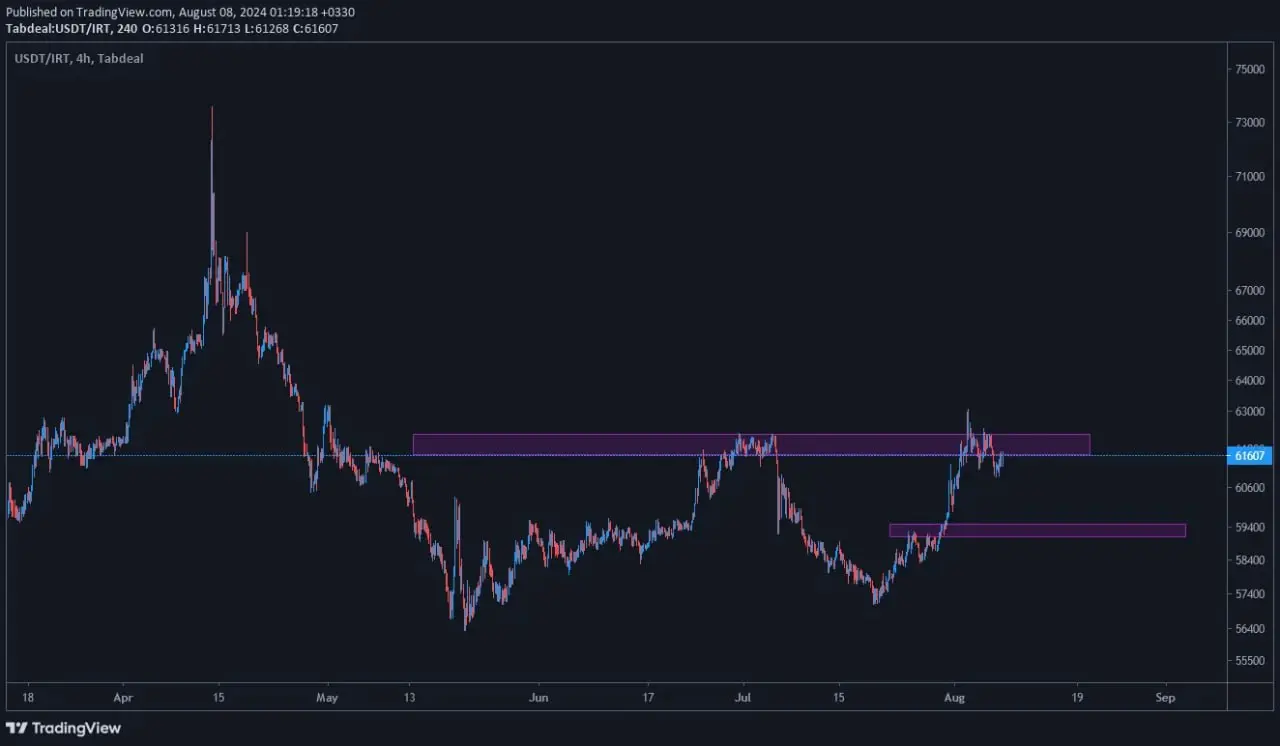This screenshot has height=746, width=1280.
Task: Click the '17' date label on time axis
Action: (648, 697)
